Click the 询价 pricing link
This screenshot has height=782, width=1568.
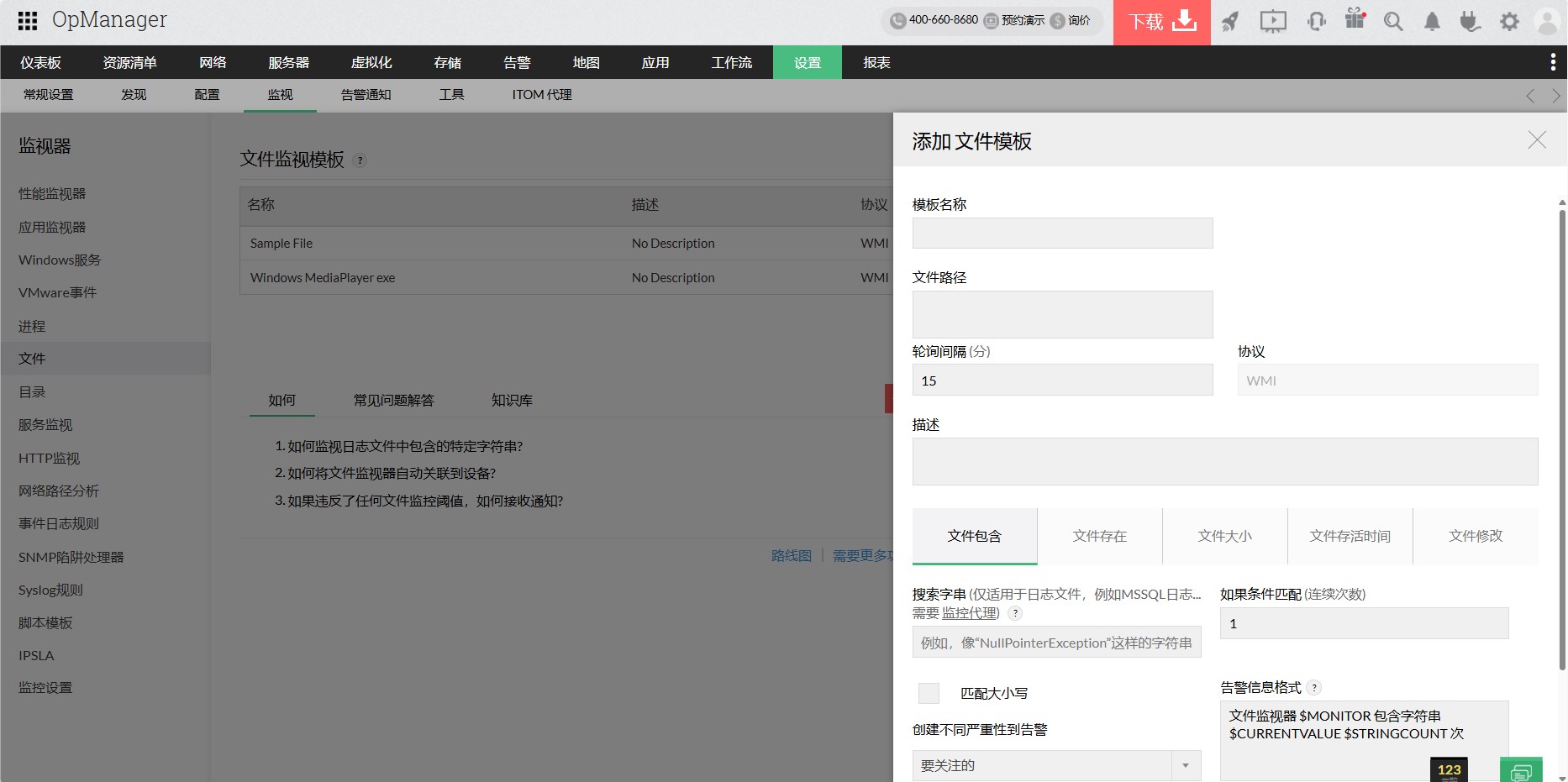pos(1071,20)
